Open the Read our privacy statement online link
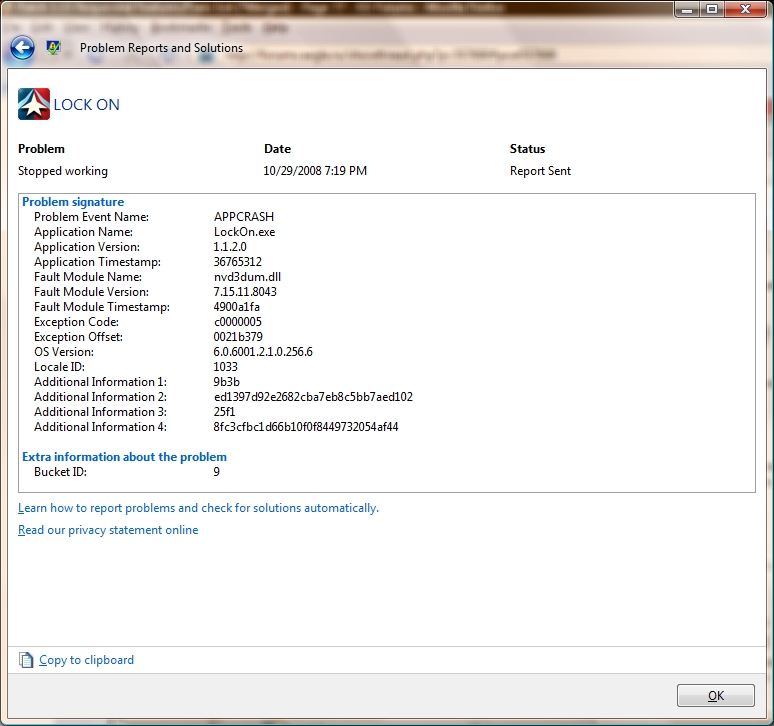 [108, 530]
